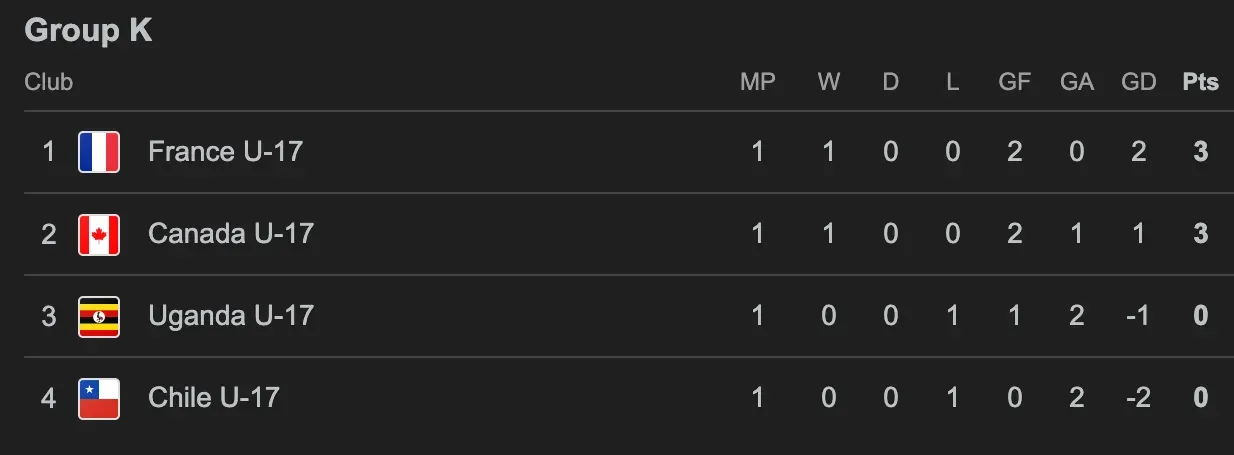The image size is (1234, 455).
Task: Click the Pts column header
Action: [x=1200, y=82]
